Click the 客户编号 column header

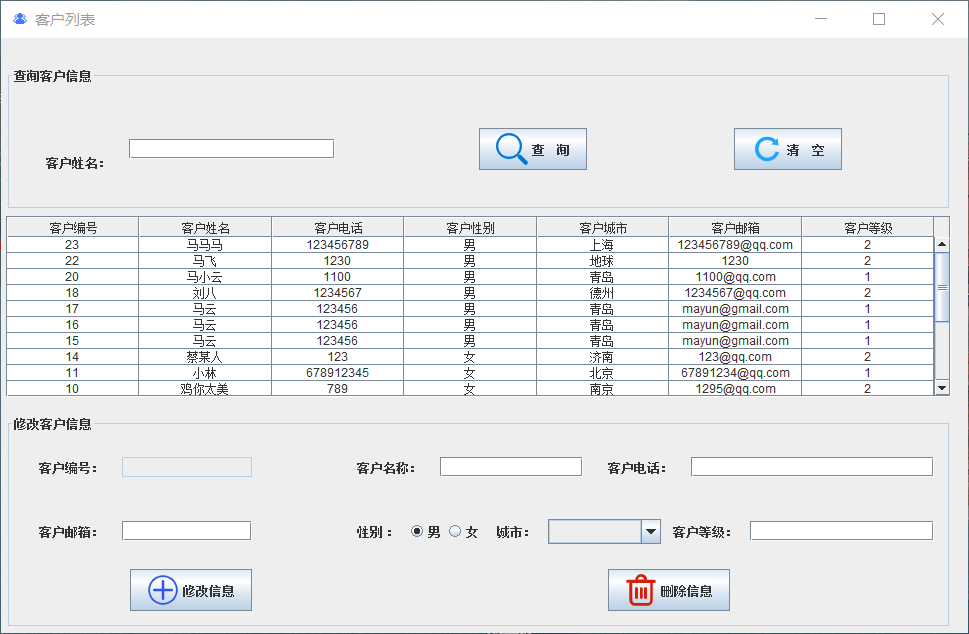point(73,227)
